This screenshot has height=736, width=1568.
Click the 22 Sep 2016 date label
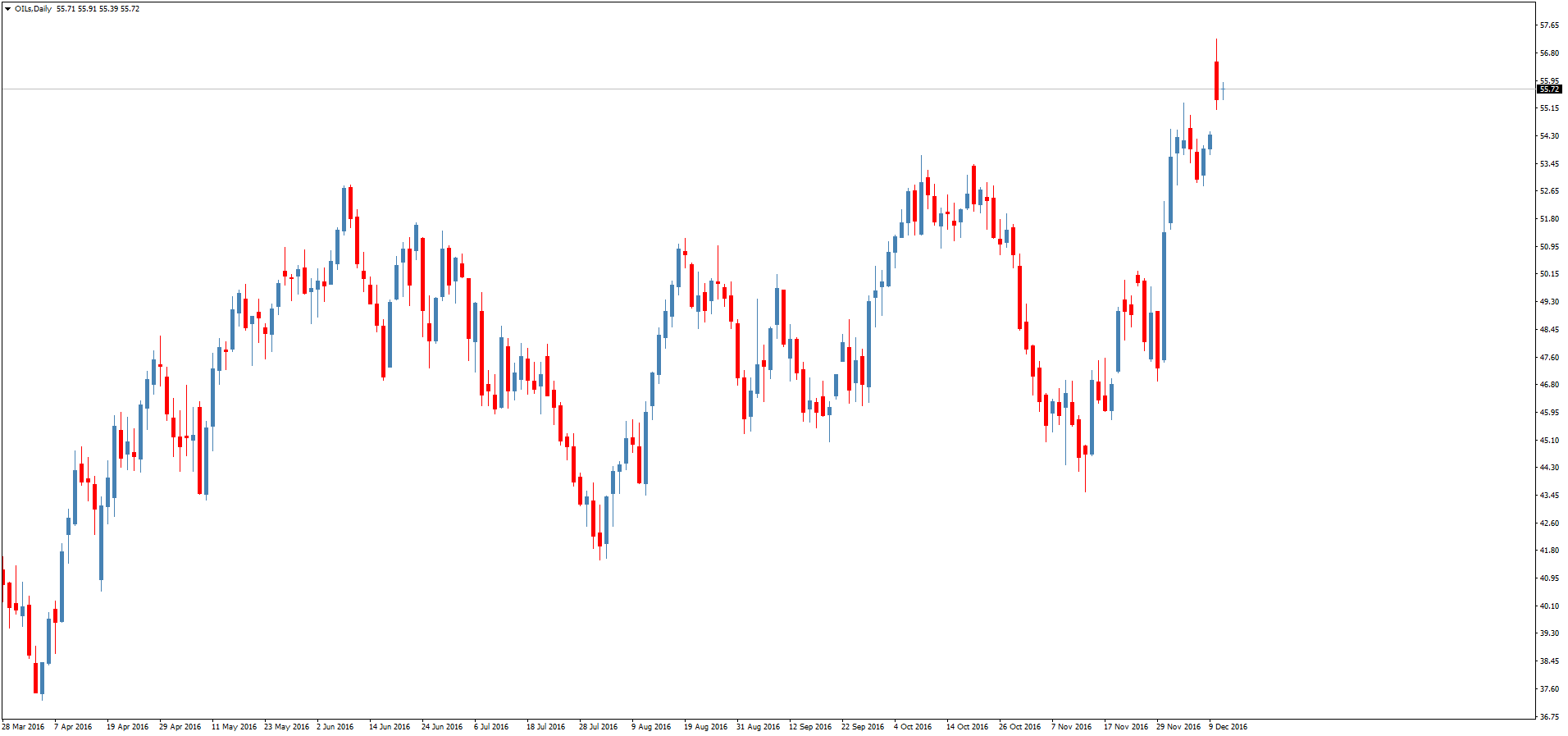863,727
